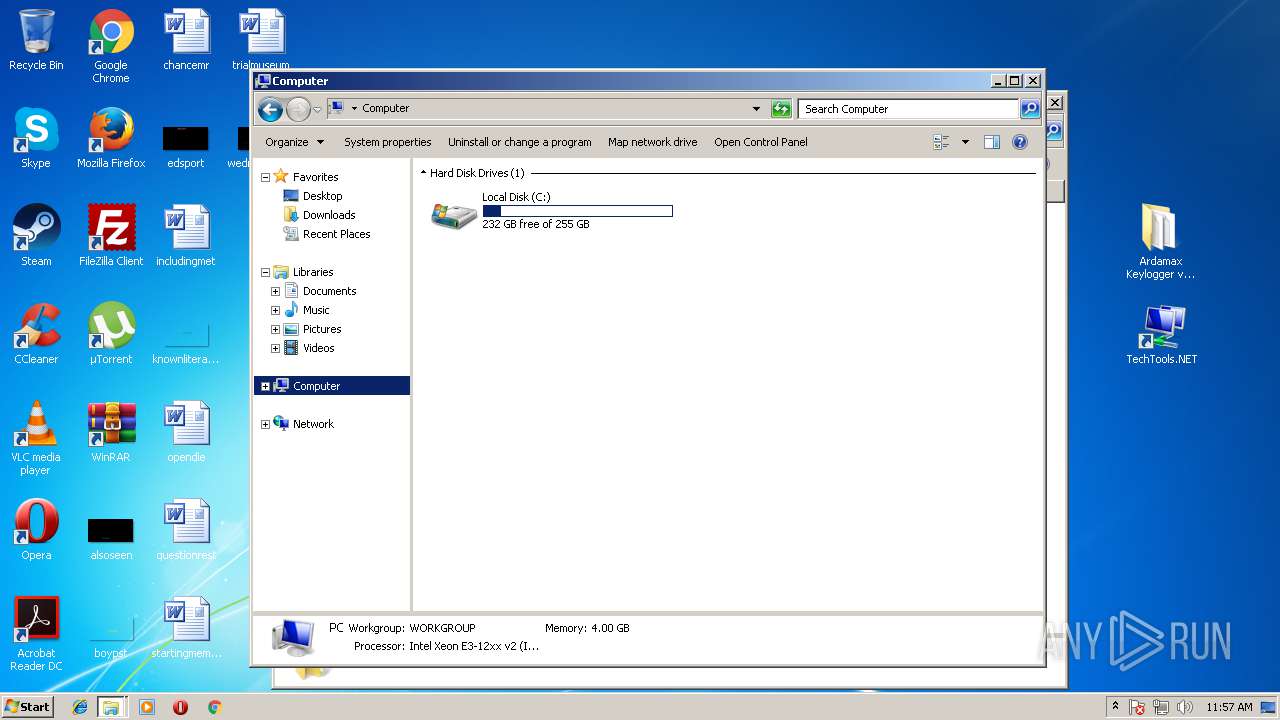This screenshot has height=720, width=1280.
Task: Select the startingmem Word document icon
Action: pyautogui.click(x=186, y=628)
